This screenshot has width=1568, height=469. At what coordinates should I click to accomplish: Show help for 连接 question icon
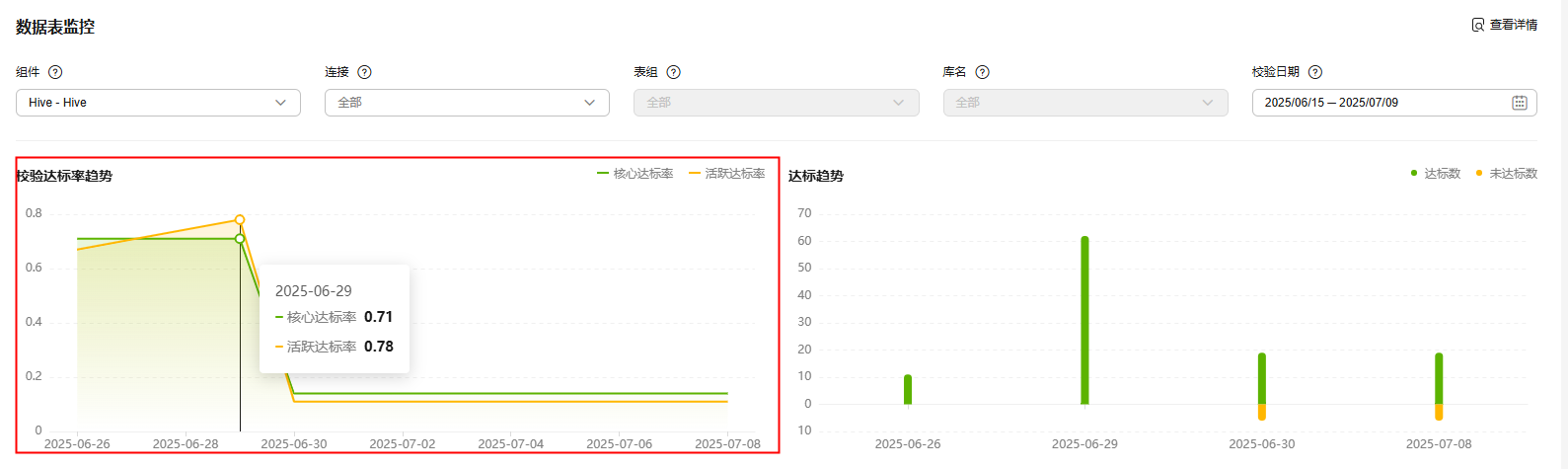364,72
